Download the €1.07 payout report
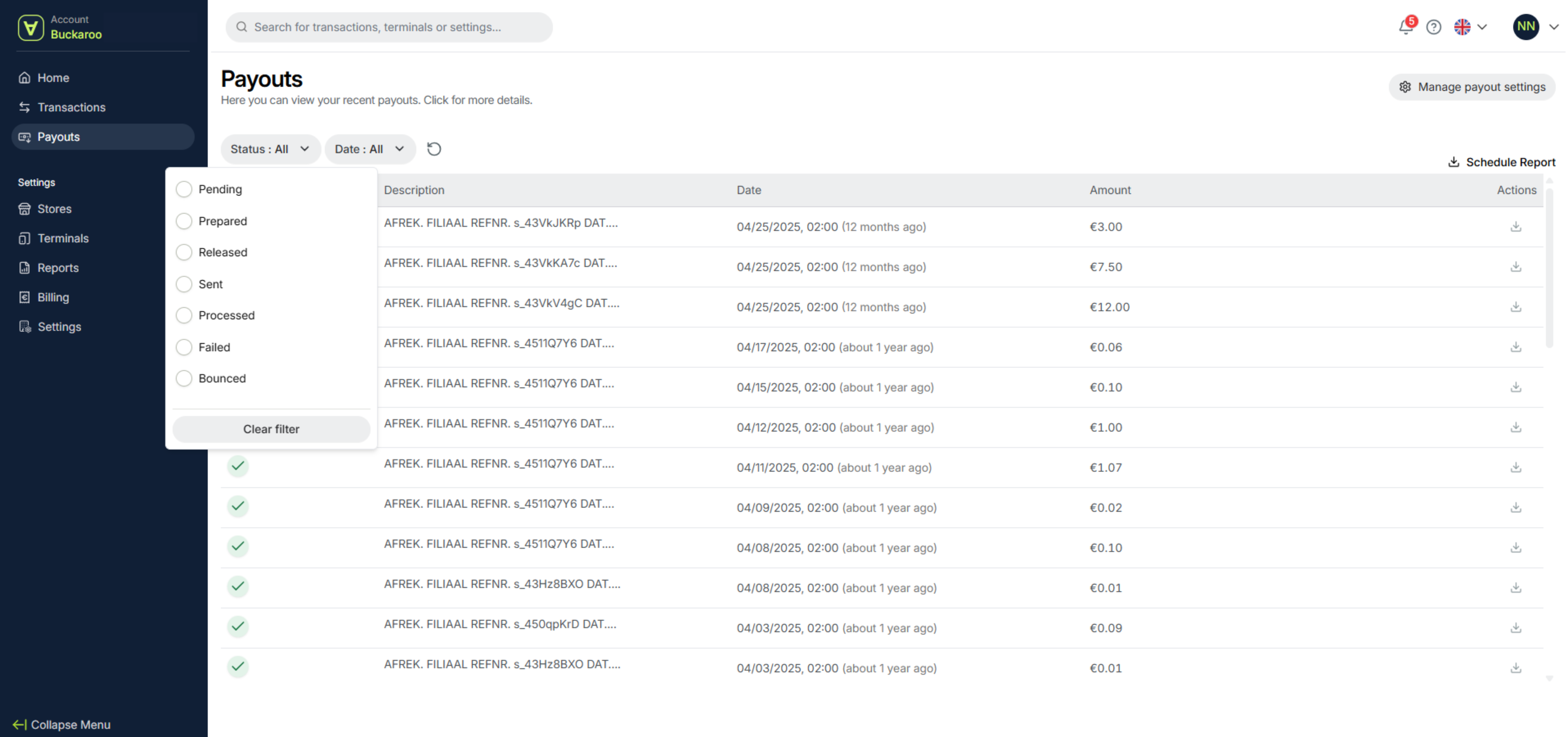The height and width of the screenshot is (737, 1568). pyautogui.click(x=1516, y=467)
